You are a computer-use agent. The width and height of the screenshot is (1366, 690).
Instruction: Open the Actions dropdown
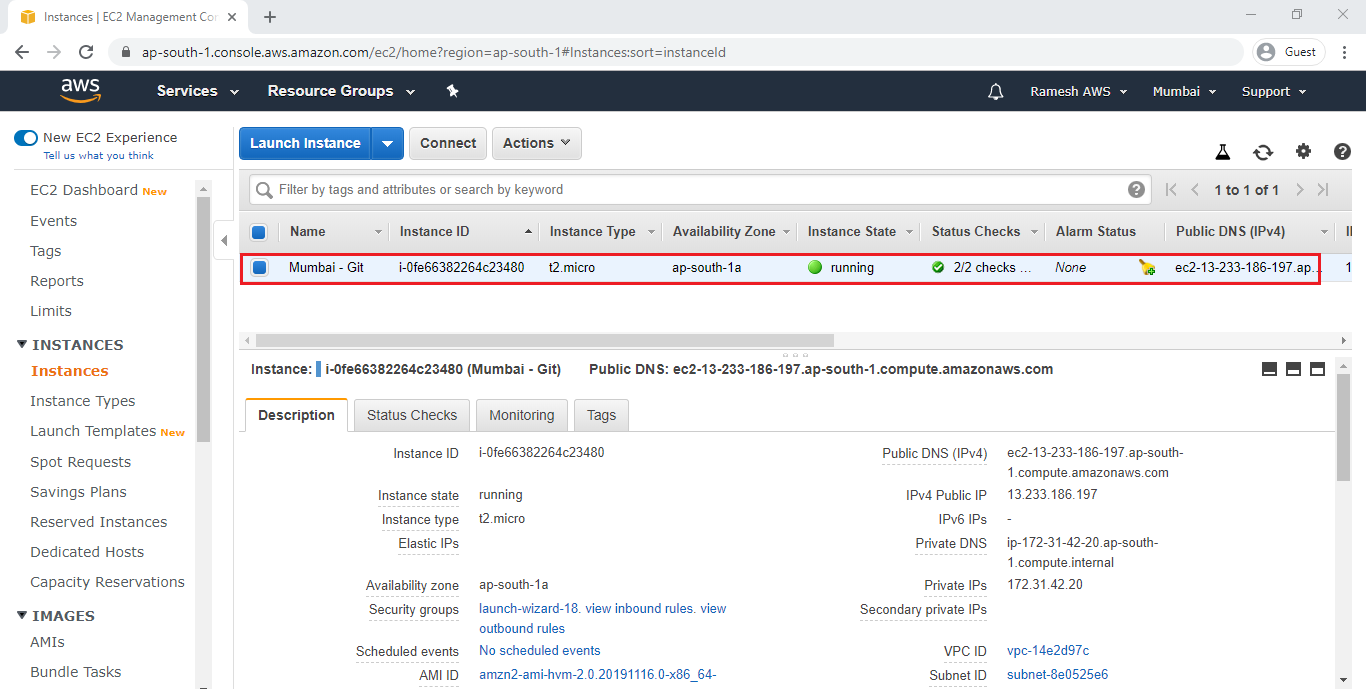(536, 143)
